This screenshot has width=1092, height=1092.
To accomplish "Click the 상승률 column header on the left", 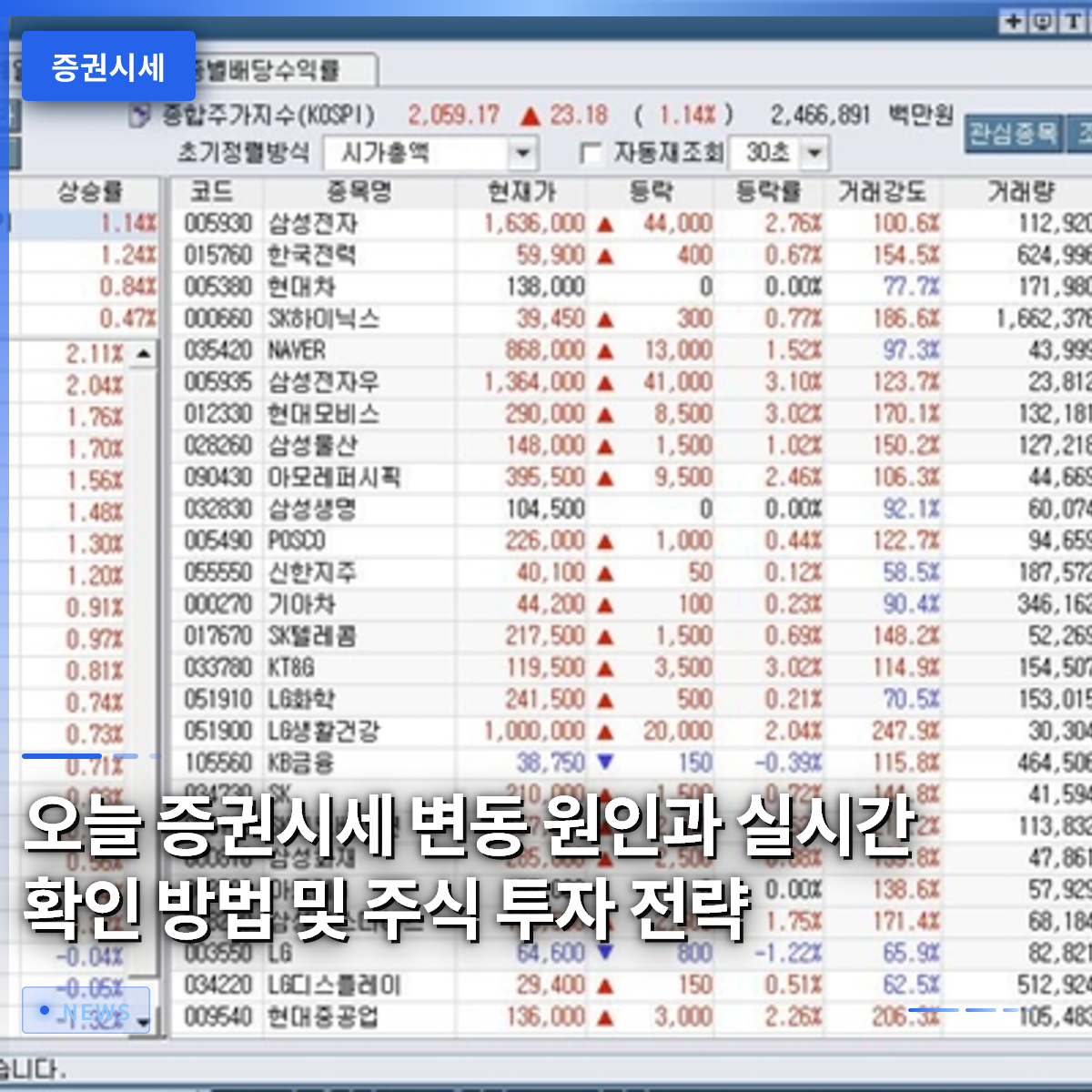I will (89, 191).
